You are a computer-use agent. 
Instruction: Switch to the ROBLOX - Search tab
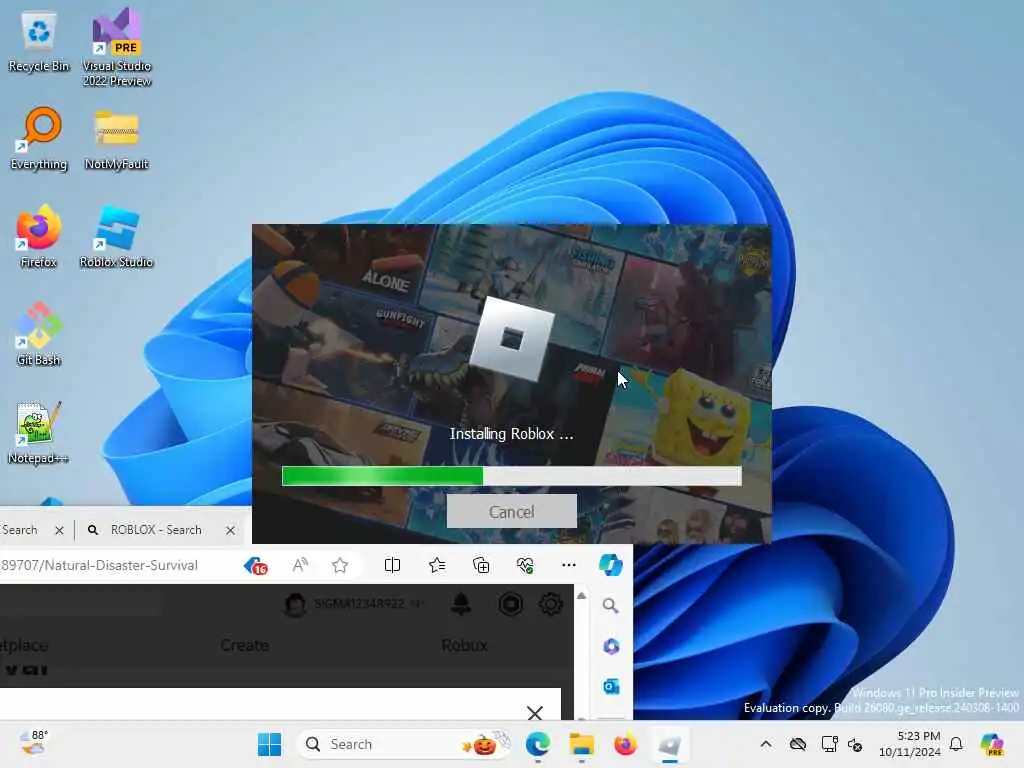point(156,530)
